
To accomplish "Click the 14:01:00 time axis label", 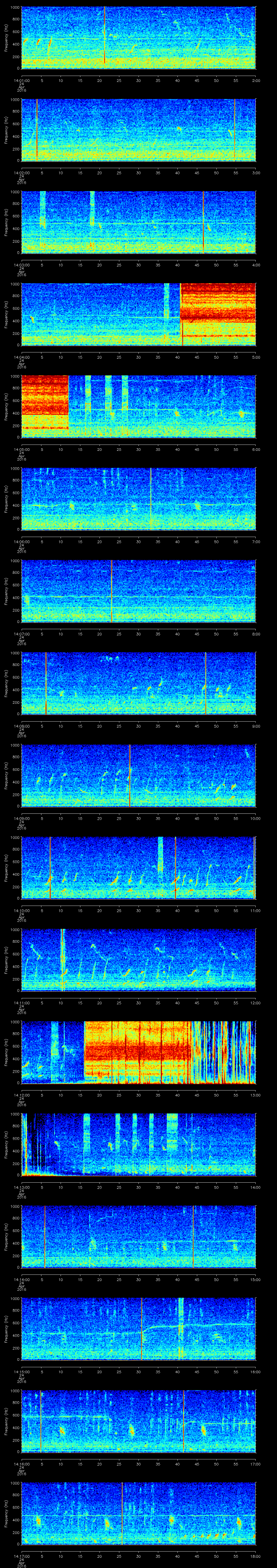I will pos(22,80).
